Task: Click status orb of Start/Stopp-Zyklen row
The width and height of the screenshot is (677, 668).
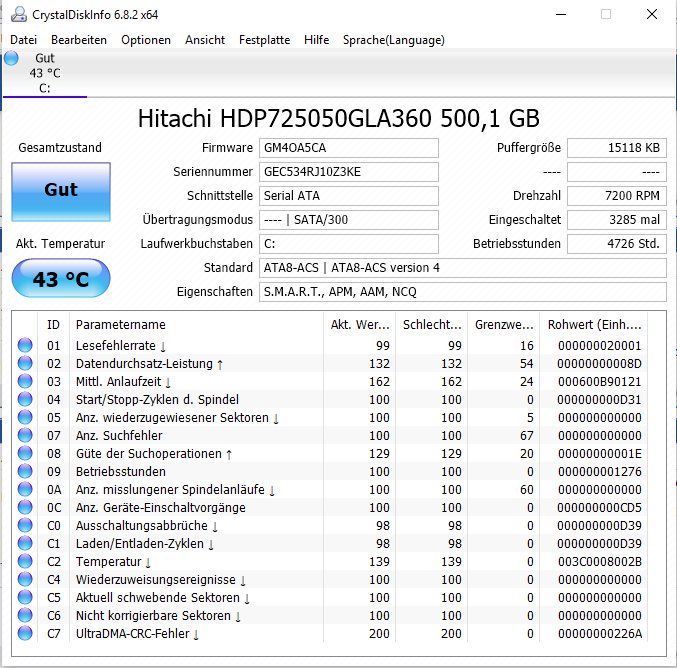Action: (25, 399)
